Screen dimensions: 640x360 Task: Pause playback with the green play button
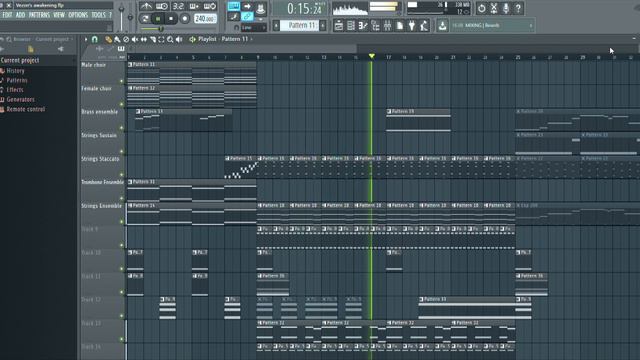tap(158, 19)
